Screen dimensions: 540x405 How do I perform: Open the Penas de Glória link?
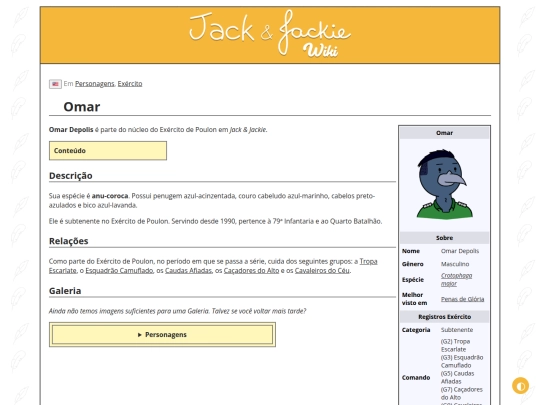click(463, 299)
